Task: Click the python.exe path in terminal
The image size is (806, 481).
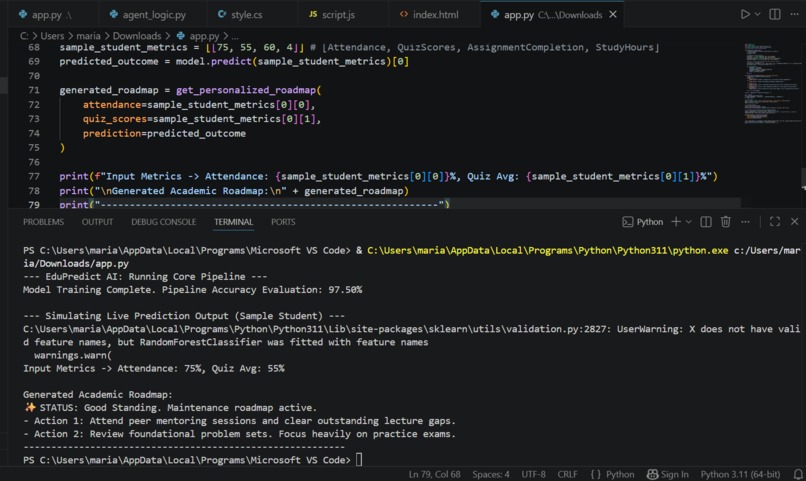Action: 547,250
